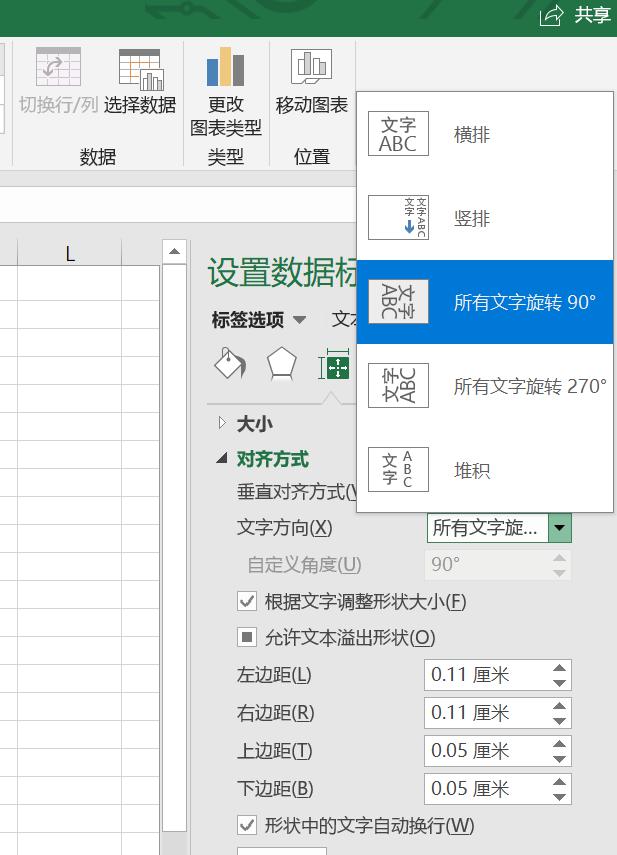Click the vertical scrollbar up arrow
This screenshot has width=617, height=855.
click(x=174, y=251)
